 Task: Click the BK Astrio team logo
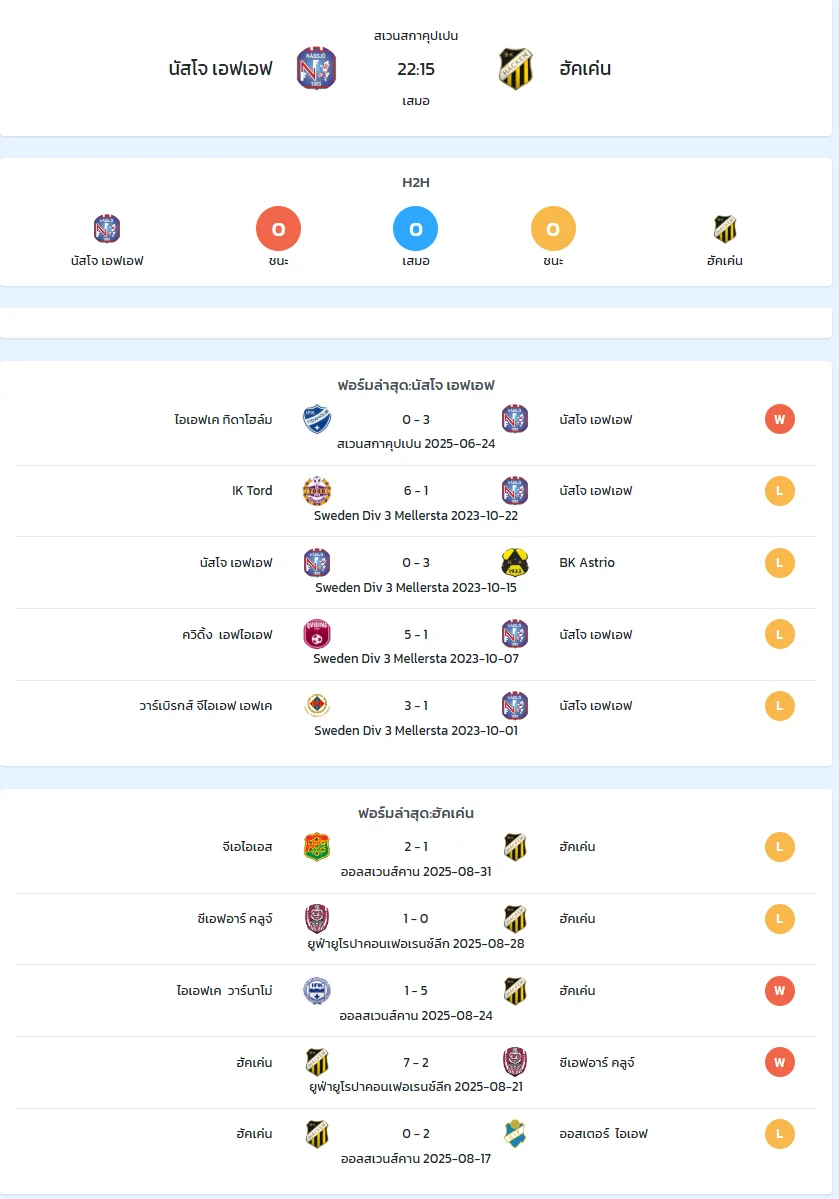tap(515, 563)
